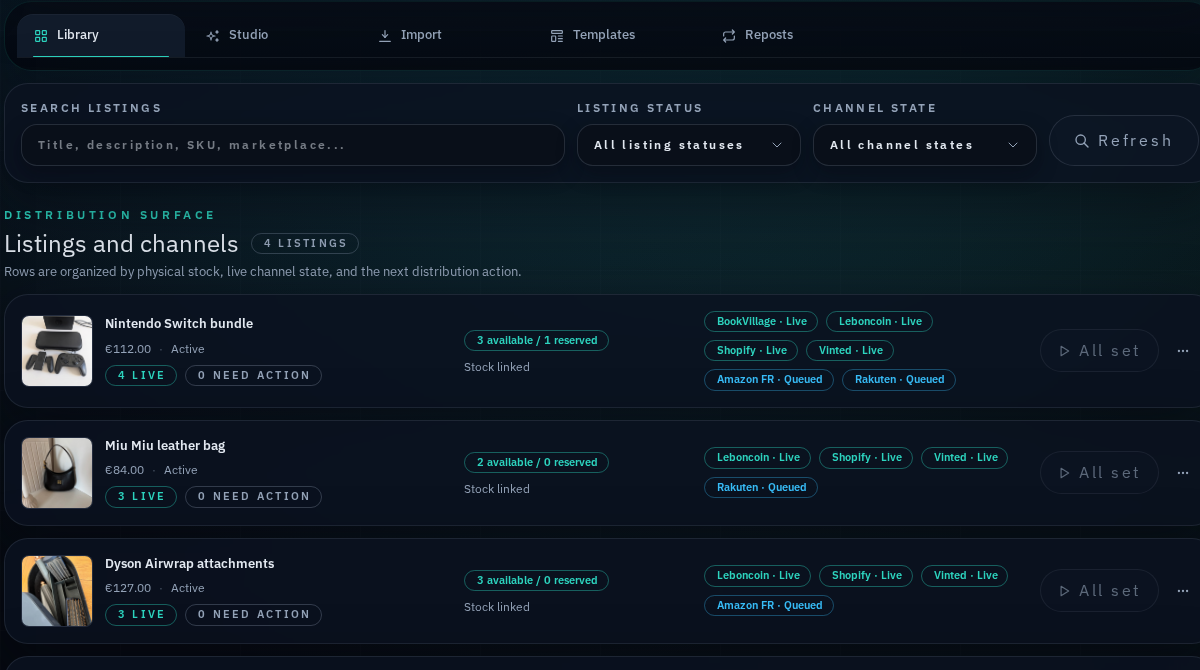1200x670 pixels.
Task: Click Nintendo's Rakuten · Queued chip
Action: (899, 380)
